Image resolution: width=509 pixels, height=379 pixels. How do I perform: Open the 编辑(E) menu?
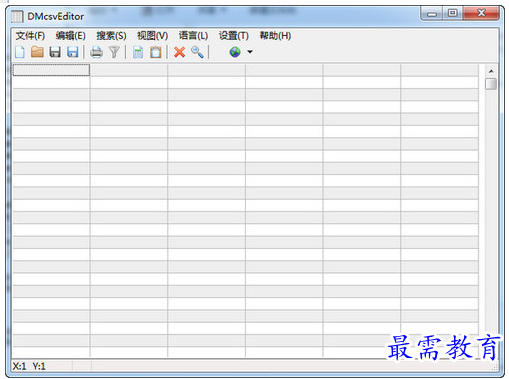[x=71, y=35]
